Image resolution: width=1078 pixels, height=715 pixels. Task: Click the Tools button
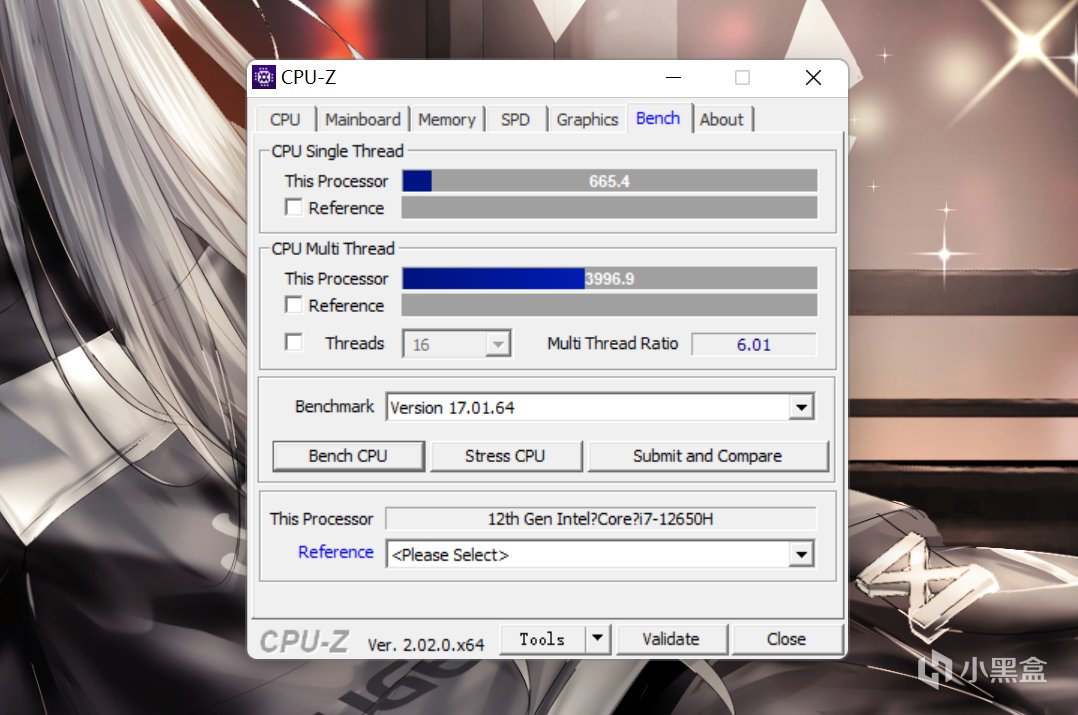(542, 639)
